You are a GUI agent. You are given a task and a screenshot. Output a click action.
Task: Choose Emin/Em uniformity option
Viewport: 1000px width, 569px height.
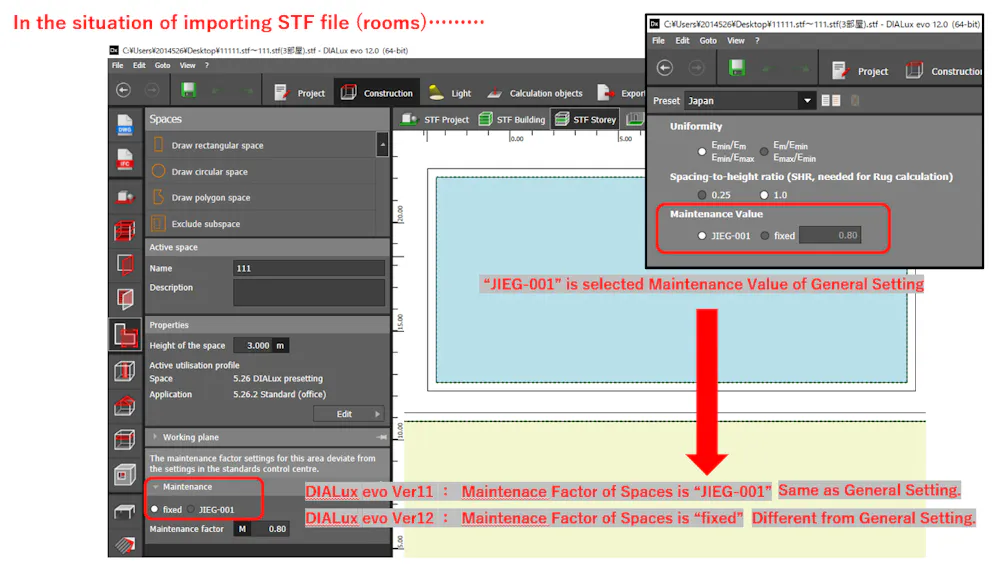pyautogui.click(x=702, y=152)
